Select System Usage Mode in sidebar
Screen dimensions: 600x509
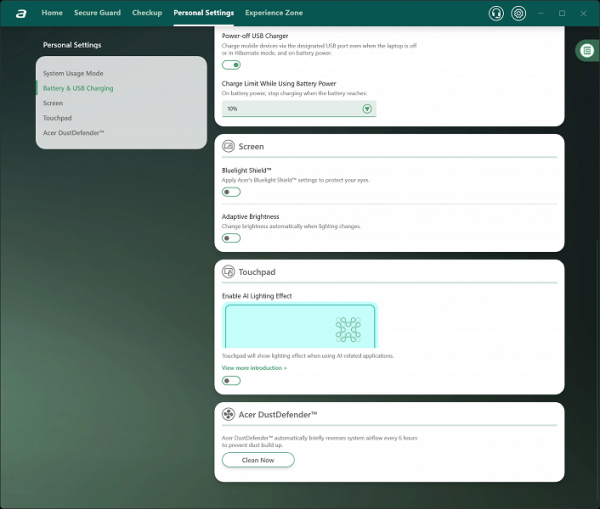click(x=73, y=74)
